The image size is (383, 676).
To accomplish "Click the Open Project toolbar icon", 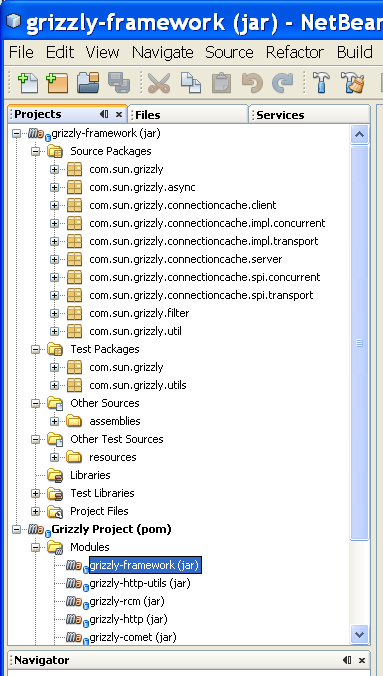I will pyautogui.click(x=88, y=82).
